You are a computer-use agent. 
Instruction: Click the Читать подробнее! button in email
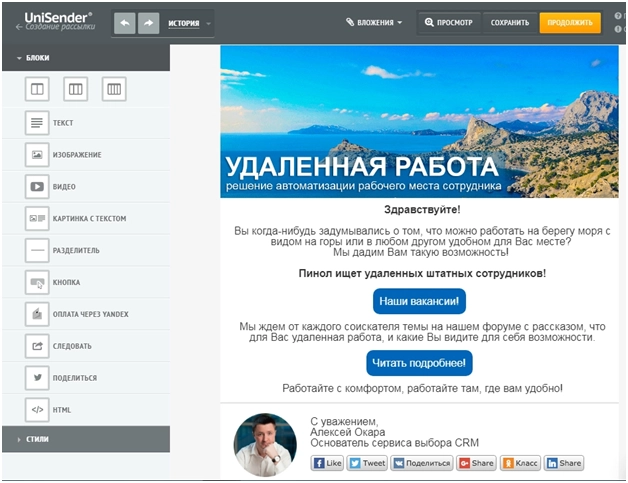[419, 363]
